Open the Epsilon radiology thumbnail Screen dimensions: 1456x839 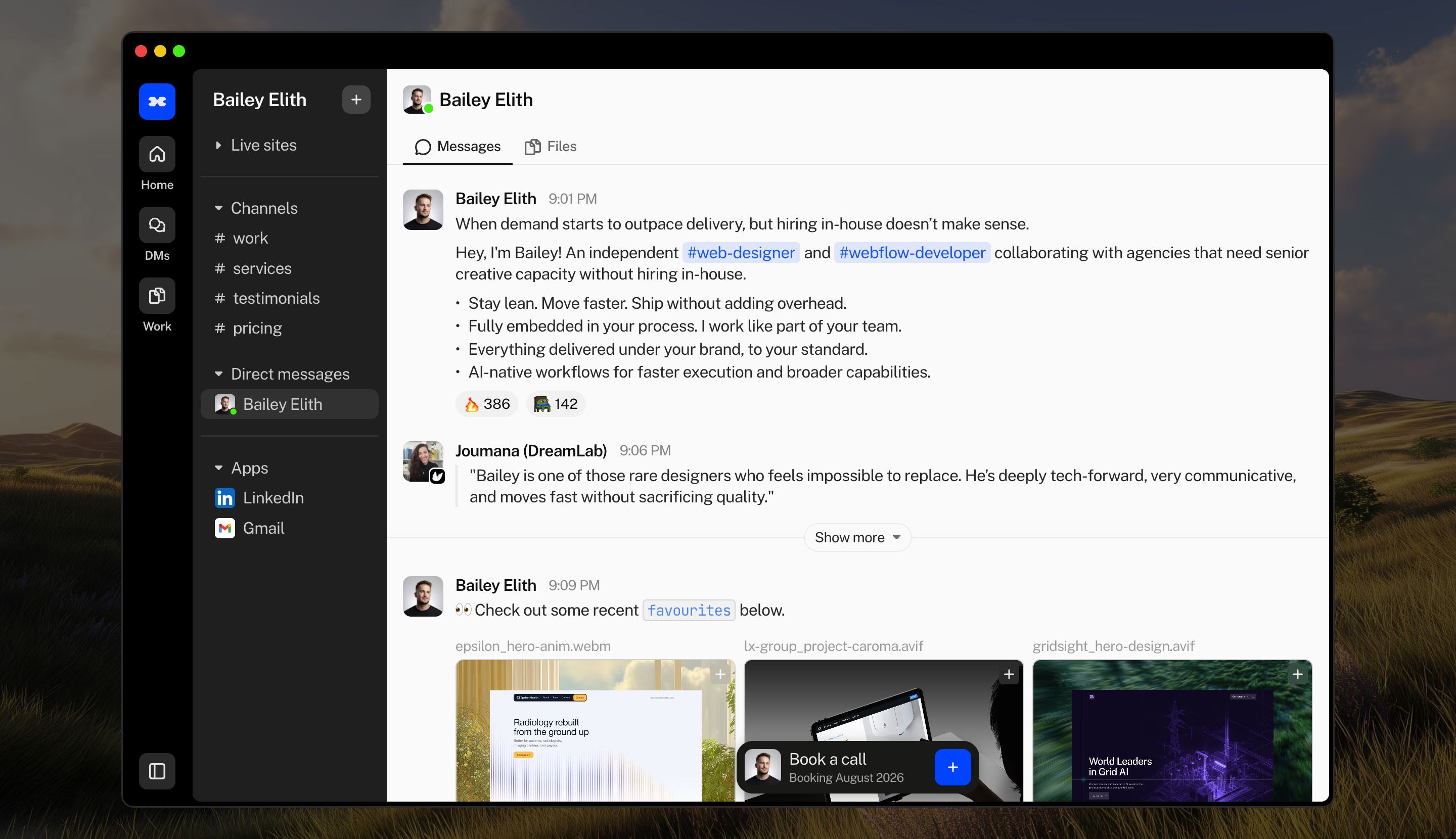pyautogui.click(x=596, y=731)
